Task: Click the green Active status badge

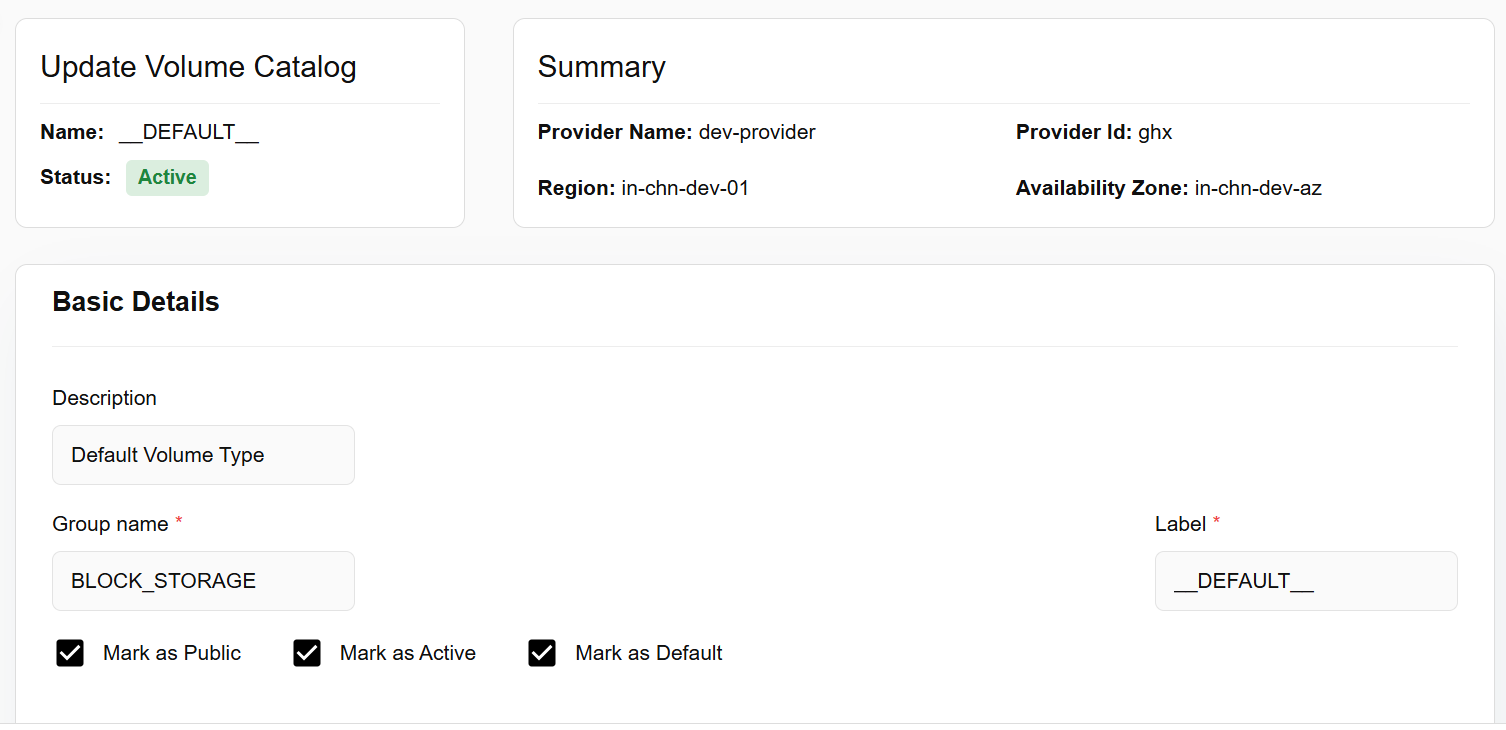Action: pyautogui.click(x=167, y=178)
